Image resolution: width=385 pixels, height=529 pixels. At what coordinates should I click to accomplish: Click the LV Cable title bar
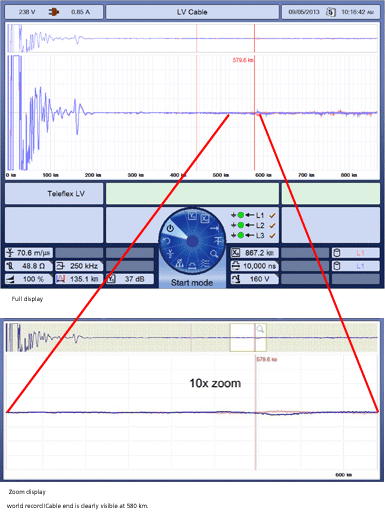[x=192, y=12]
